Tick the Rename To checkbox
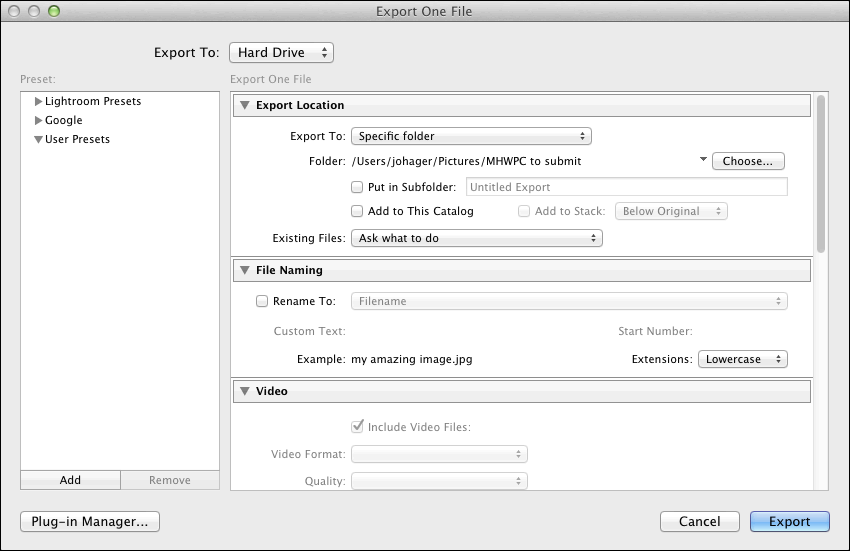The width and height of the screenshot is (850, 551). [262, 301]
